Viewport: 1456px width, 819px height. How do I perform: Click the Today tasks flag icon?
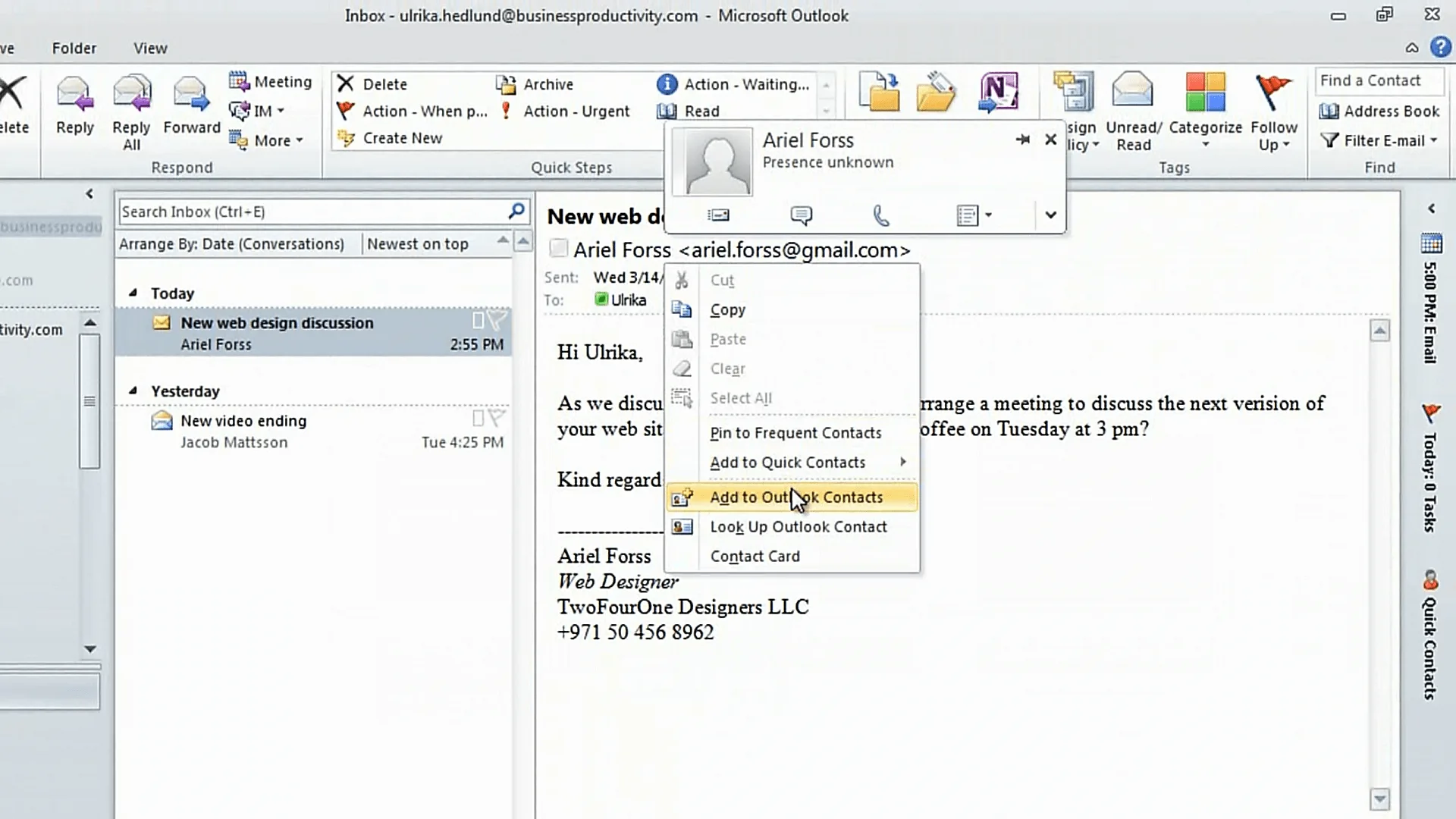tap(1431, 413)
